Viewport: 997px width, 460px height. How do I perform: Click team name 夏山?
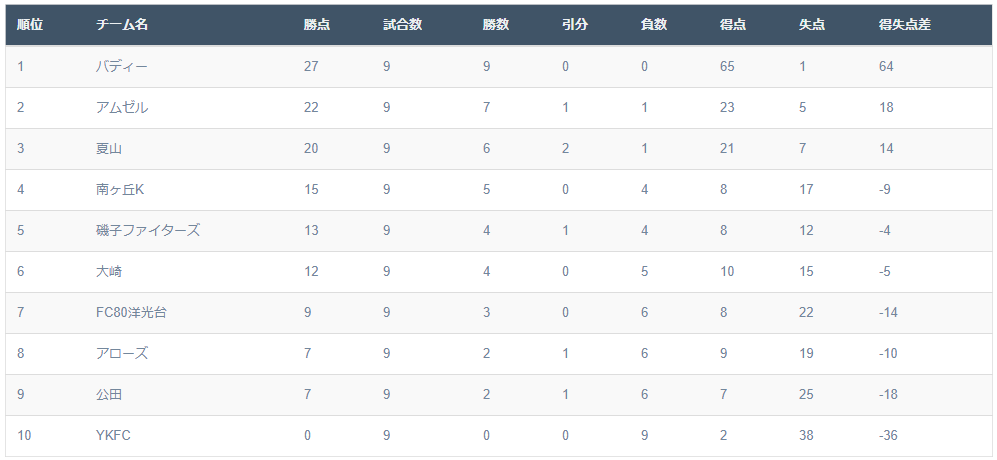pyautogui.click(x=109, y=148)
